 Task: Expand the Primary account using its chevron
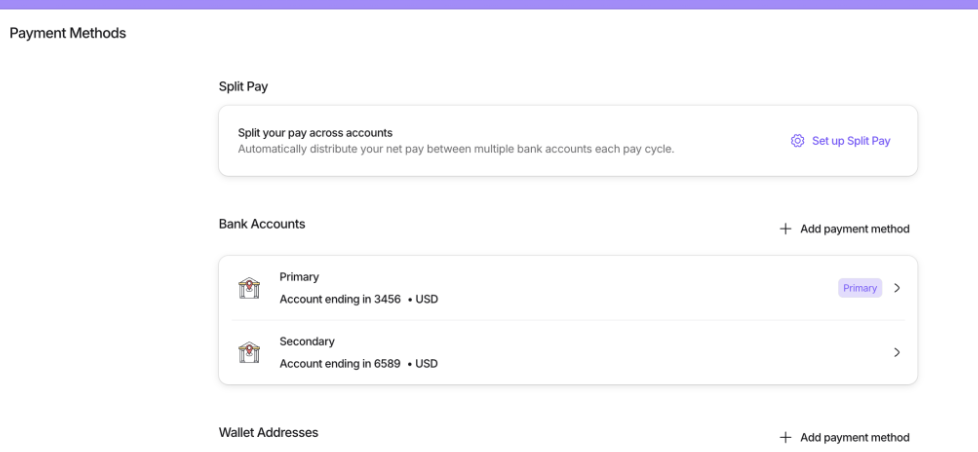coord(897,288)
